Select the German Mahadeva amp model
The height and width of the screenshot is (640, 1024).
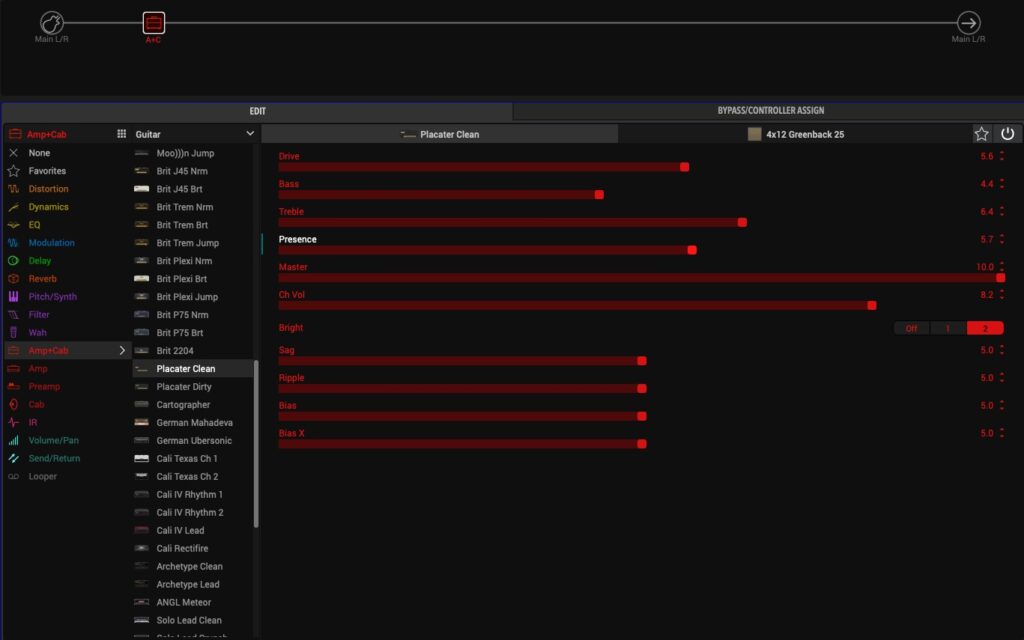click(x=193, y=423)
